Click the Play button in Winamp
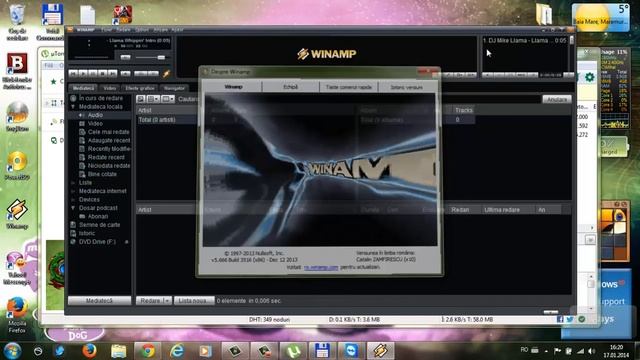 [83, 73]
